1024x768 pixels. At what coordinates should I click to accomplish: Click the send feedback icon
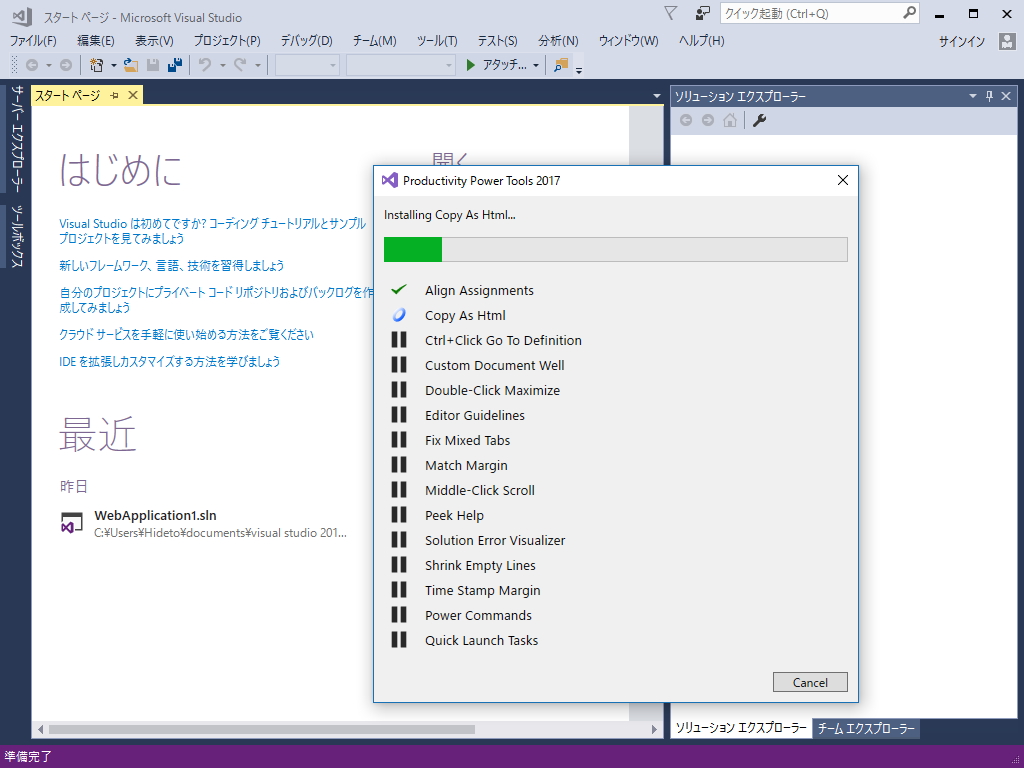pos(703,13)
